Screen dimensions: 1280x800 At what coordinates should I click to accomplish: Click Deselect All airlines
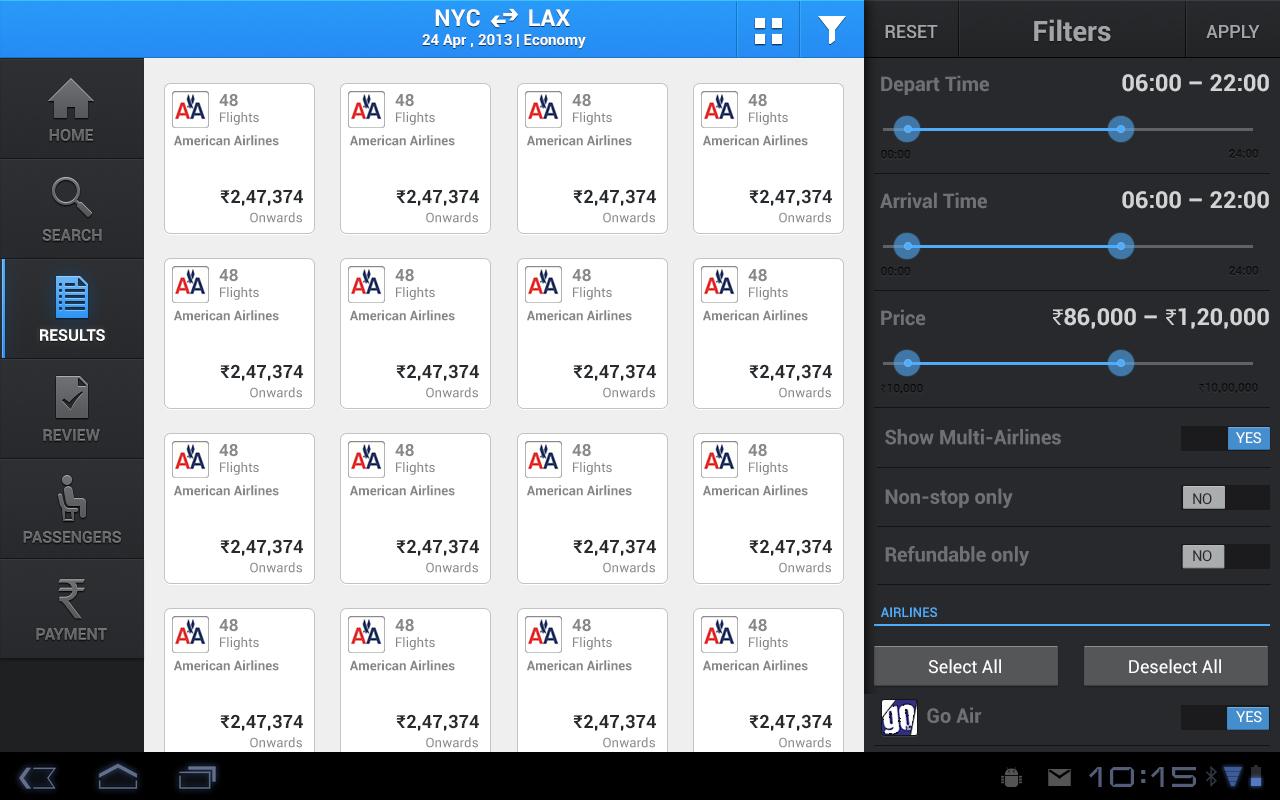[1175, 666]
